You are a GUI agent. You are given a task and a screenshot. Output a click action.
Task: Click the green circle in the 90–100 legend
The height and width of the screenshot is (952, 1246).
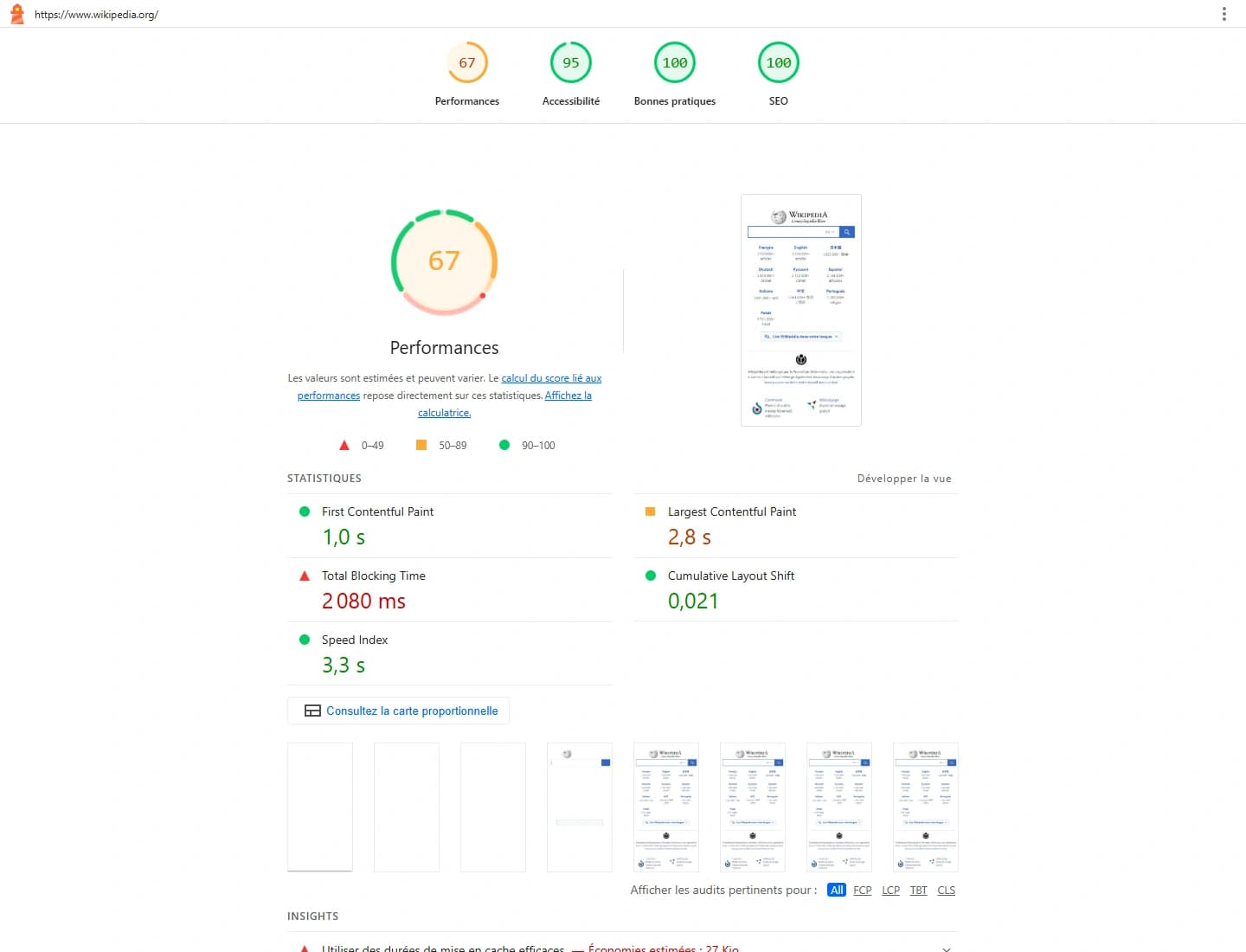pos(504,445)
